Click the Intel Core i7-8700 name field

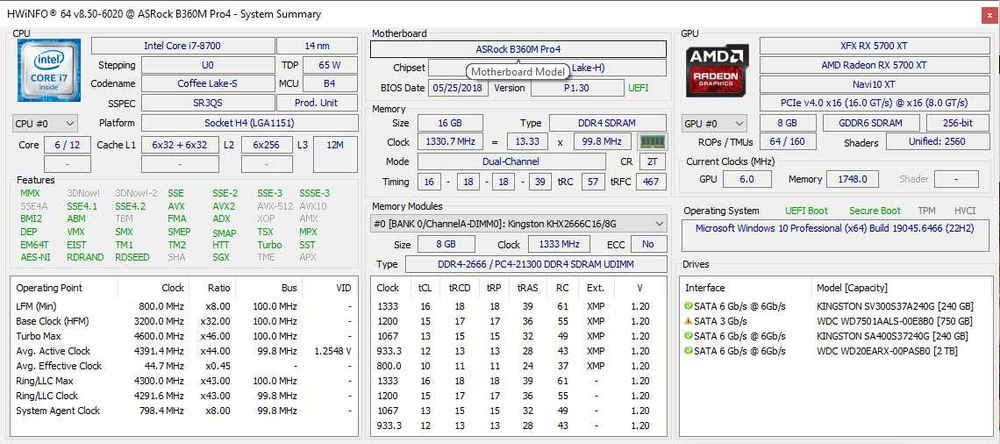(182, 46)
